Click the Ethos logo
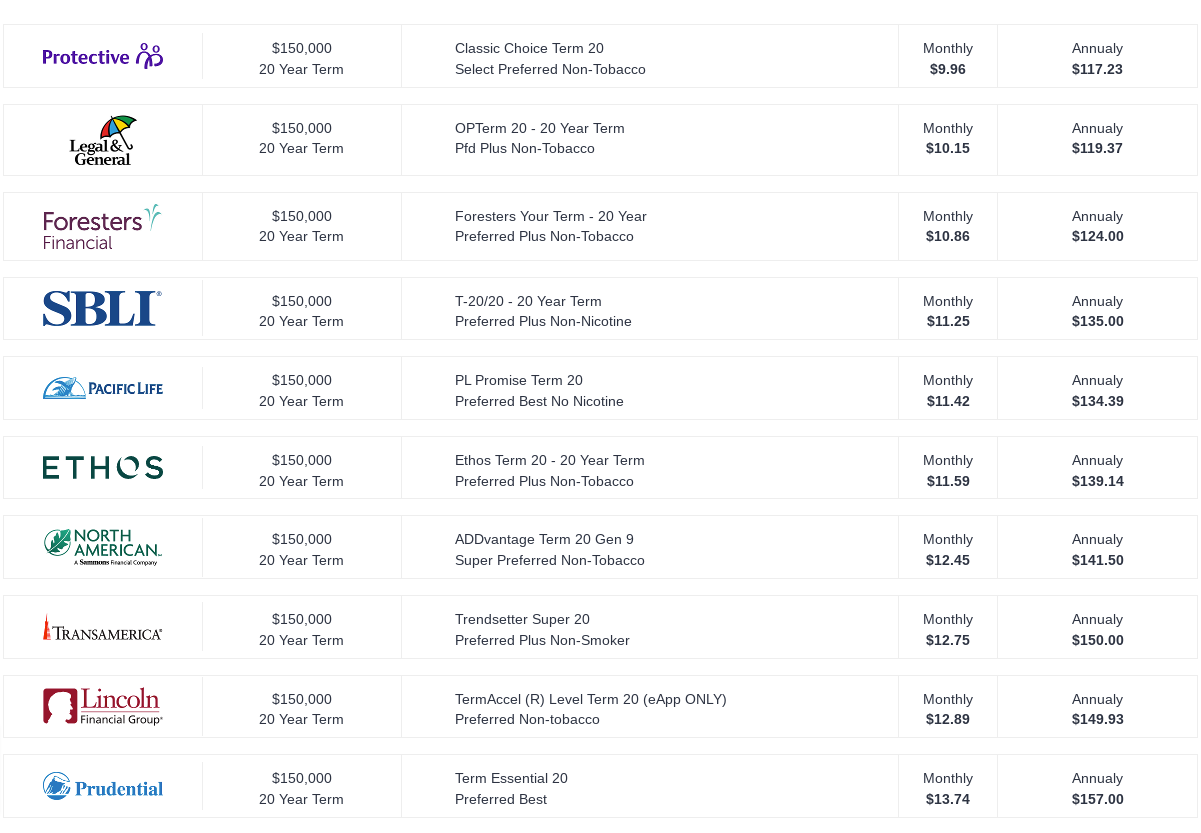1201x833 pixels. pyautogui.click(x=103, y=467)
